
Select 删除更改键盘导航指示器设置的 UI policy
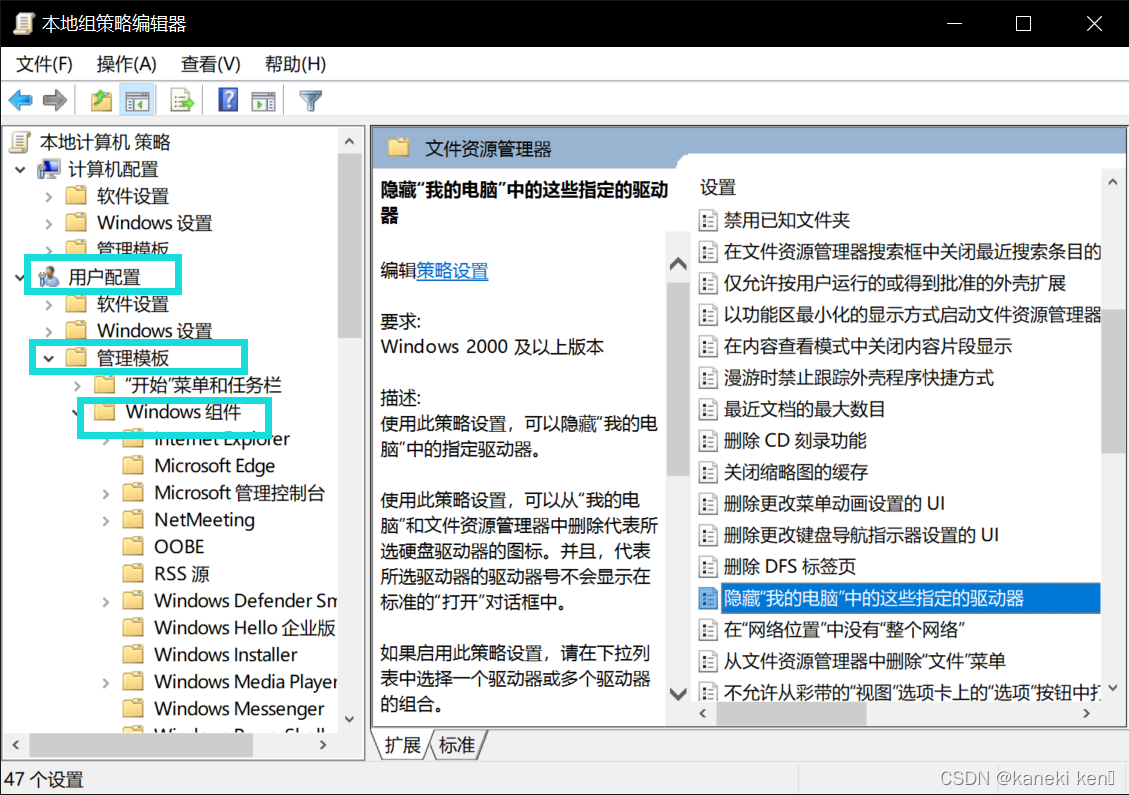860,535
